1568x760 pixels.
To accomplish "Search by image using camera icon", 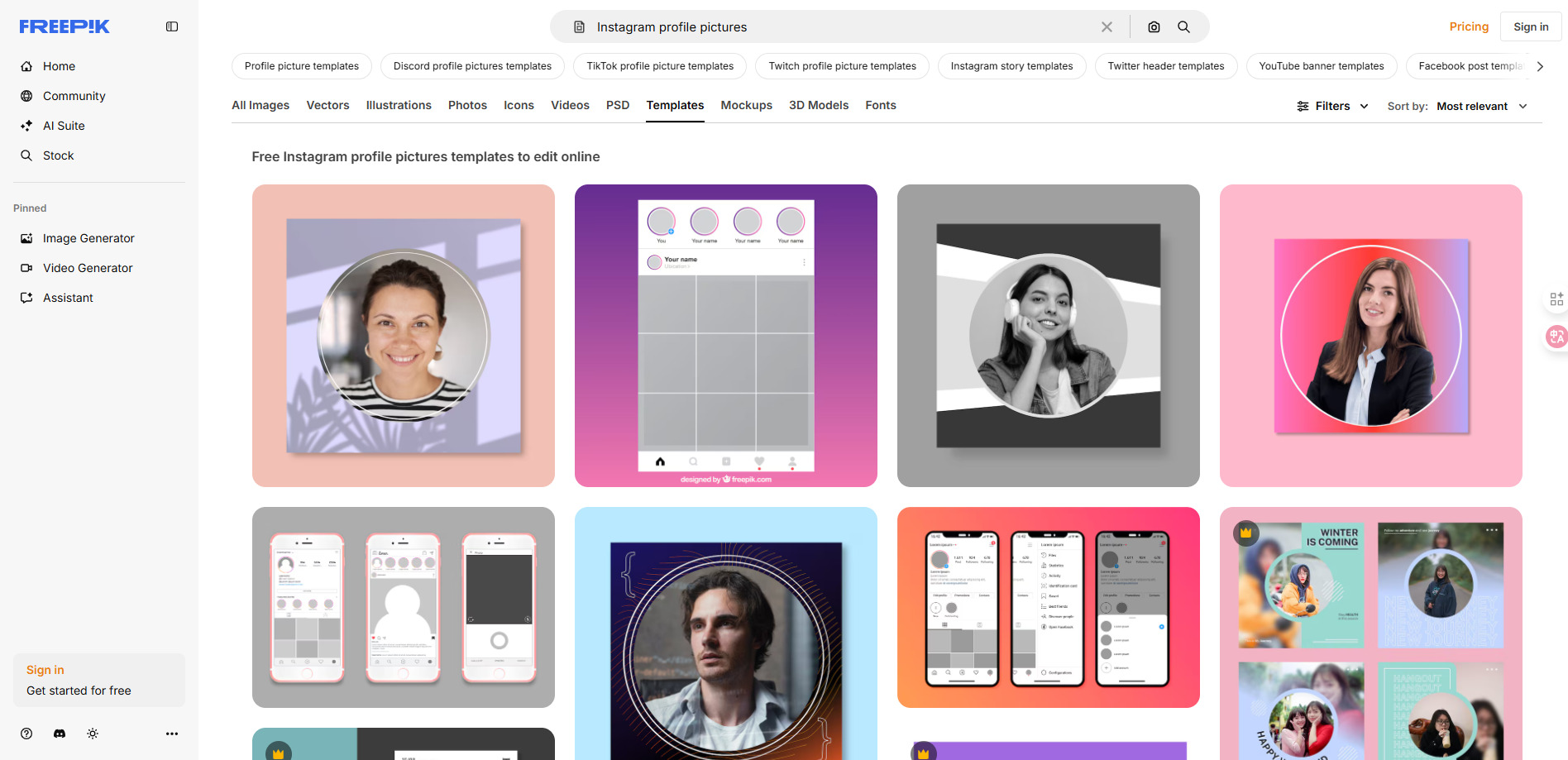I will tap(1154, 26).
